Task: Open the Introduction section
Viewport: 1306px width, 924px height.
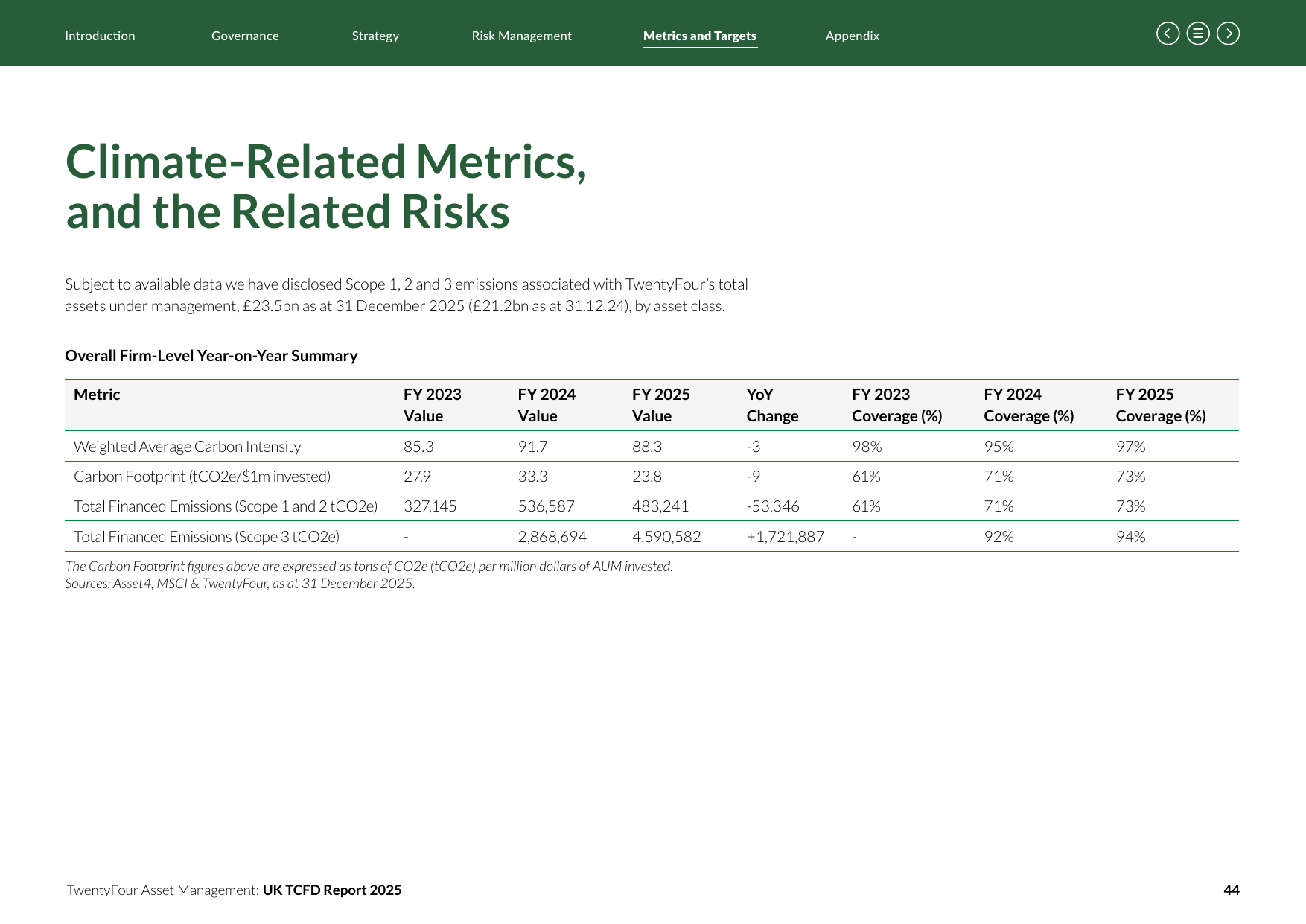Action: click(x=100, y=36)
